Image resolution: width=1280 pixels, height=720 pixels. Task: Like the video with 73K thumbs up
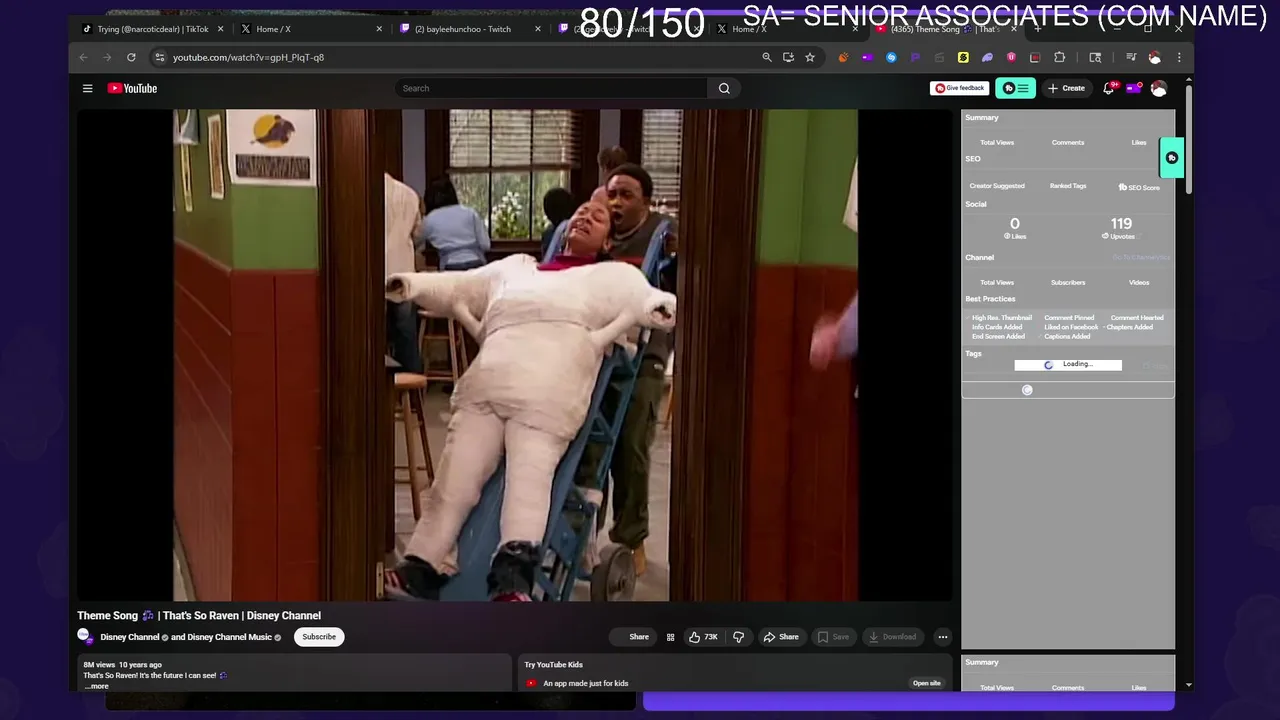[704, 637]
